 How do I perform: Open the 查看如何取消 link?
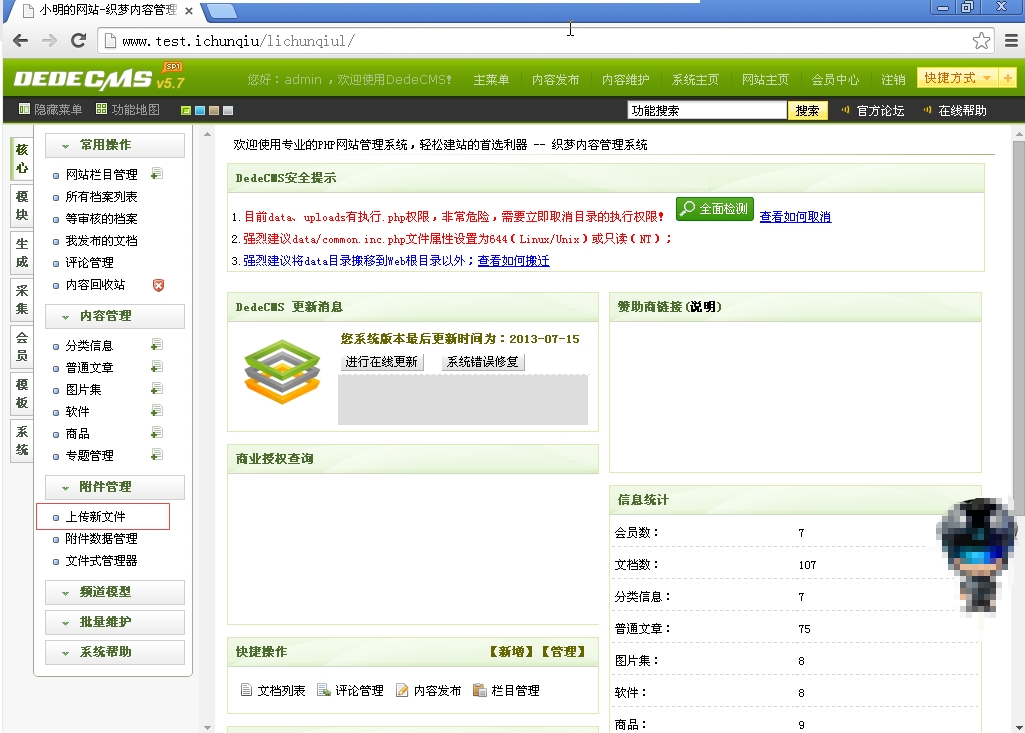(x=795, y=216)
